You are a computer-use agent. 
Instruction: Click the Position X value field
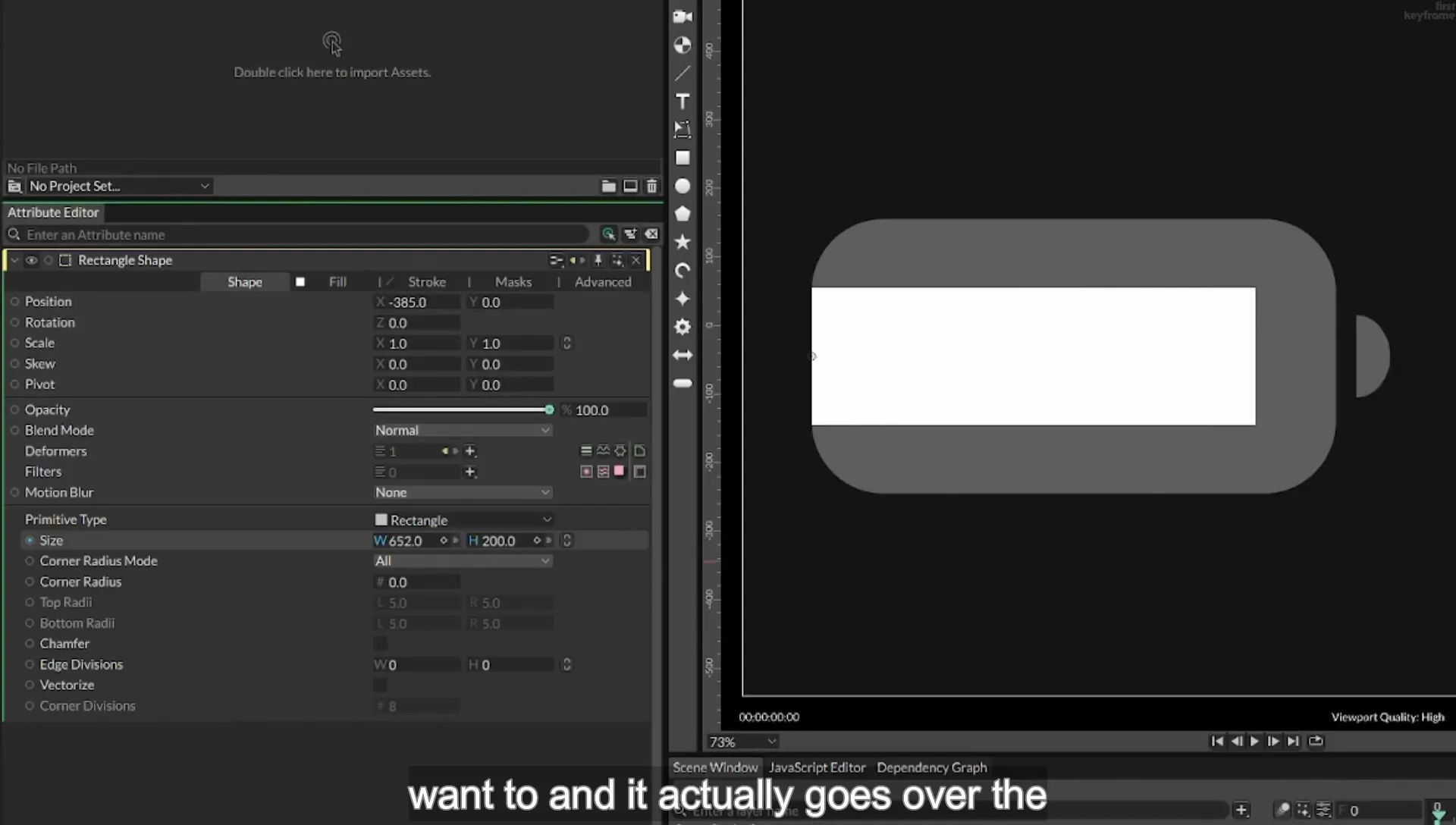pyautogui.click(x=417, y=302)
